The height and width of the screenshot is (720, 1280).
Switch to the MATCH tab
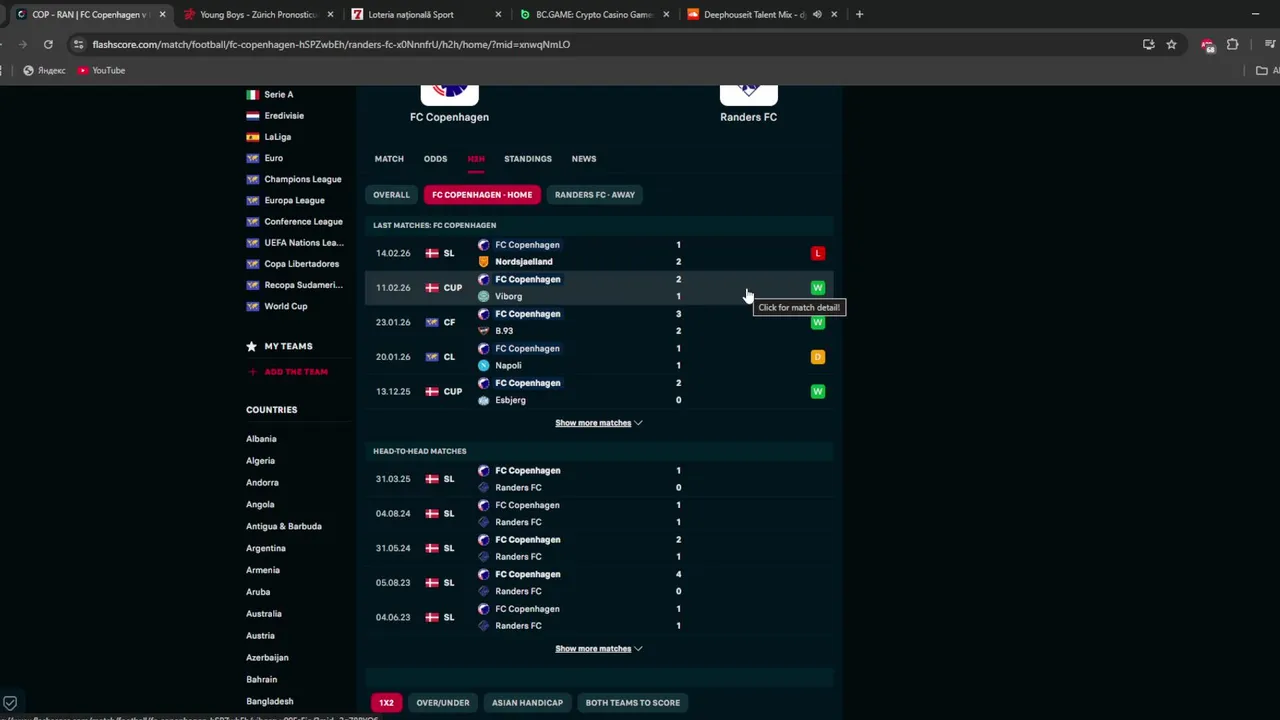(x=389, y=159)
